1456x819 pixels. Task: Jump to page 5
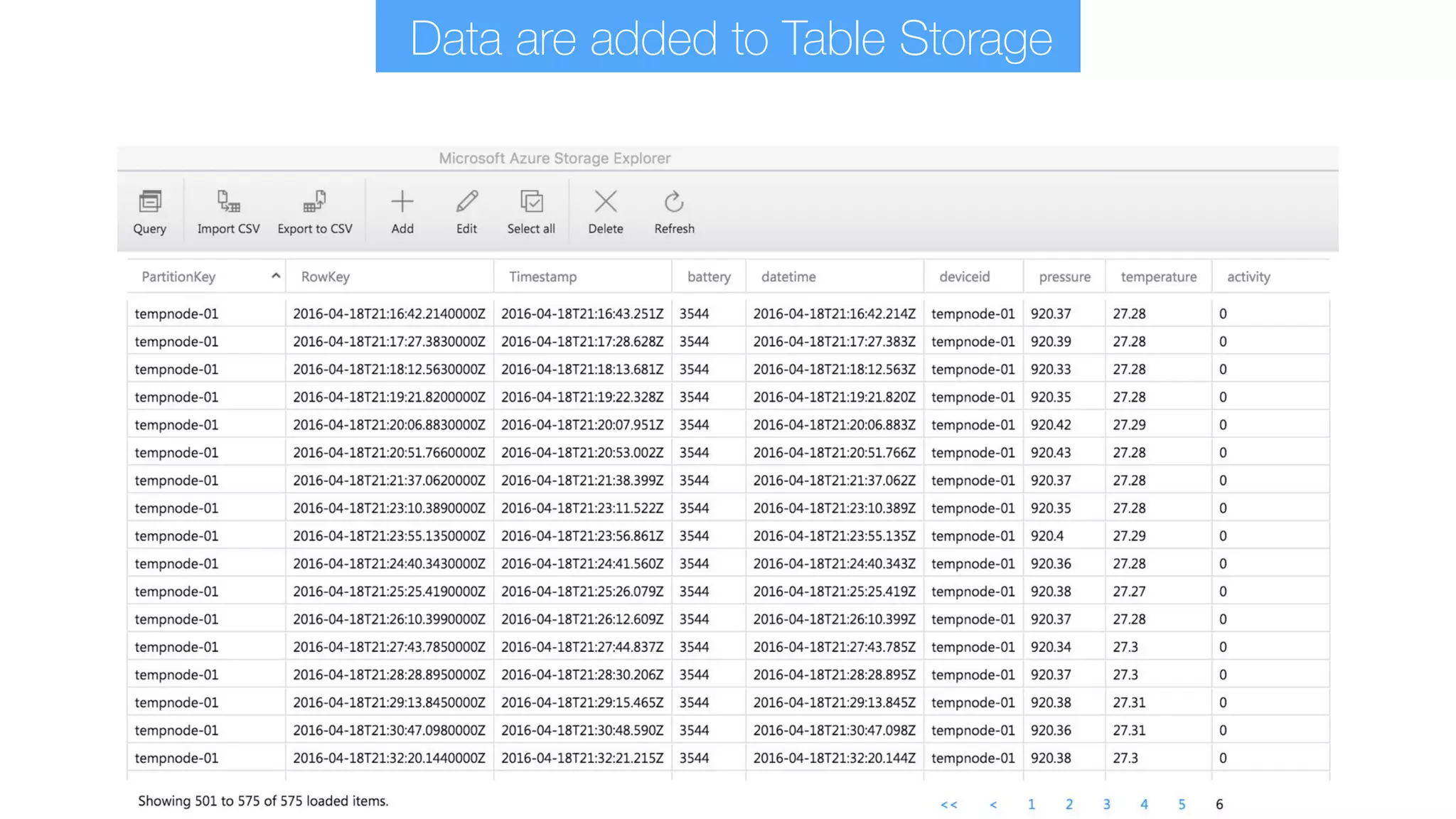[x=1182, y=804]
